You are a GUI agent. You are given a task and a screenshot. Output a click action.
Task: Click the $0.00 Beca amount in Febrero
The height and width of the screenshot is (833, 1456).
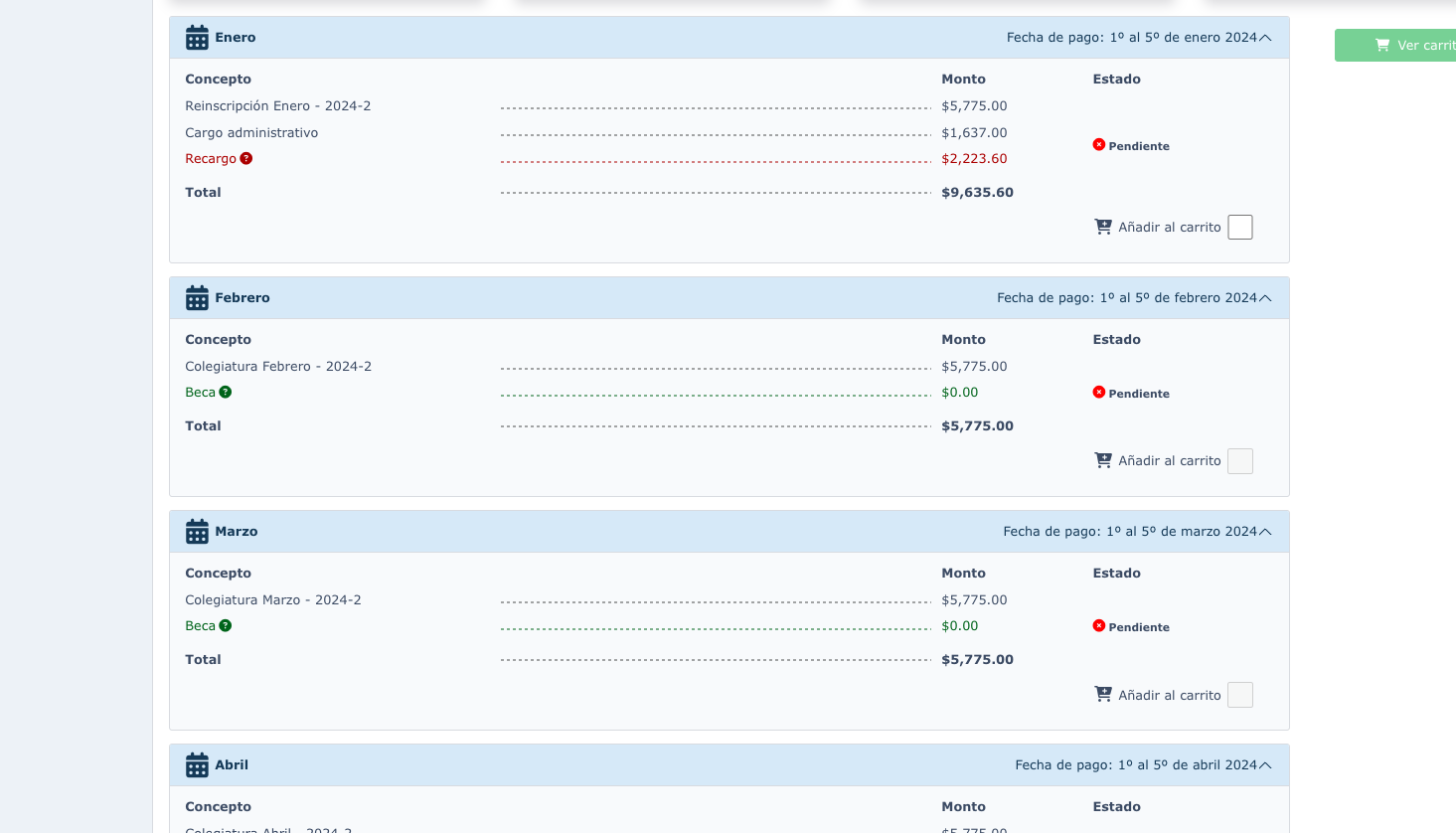(x=960, y=393)
